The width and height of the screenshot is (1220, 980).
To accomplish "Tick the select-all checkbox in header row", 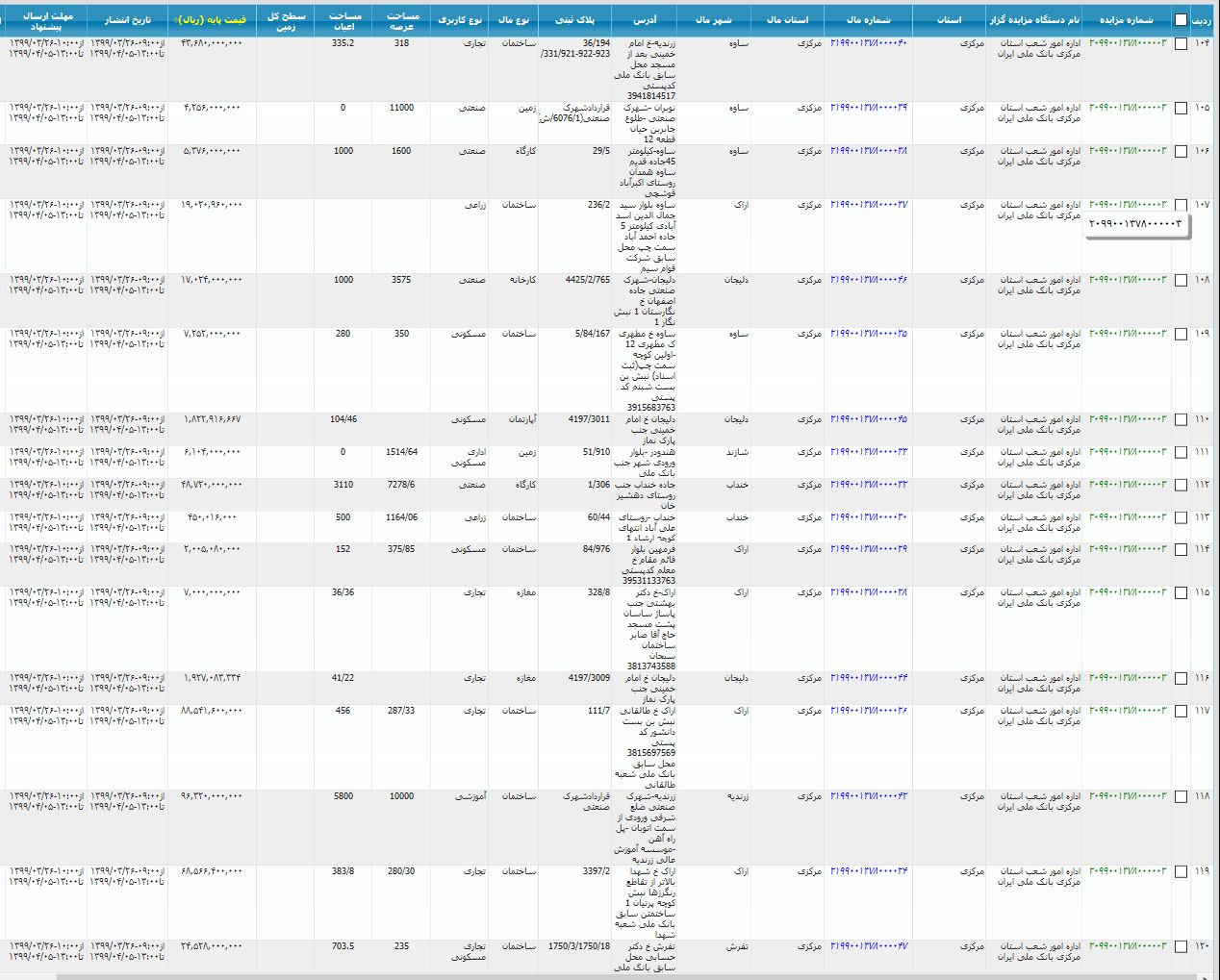I will 1181,20.
